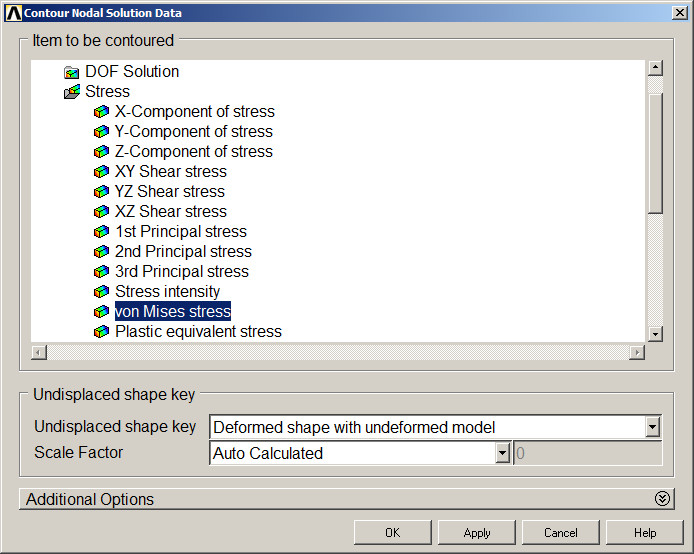
Task: Click the Stress folder icon
Action: 71,92
